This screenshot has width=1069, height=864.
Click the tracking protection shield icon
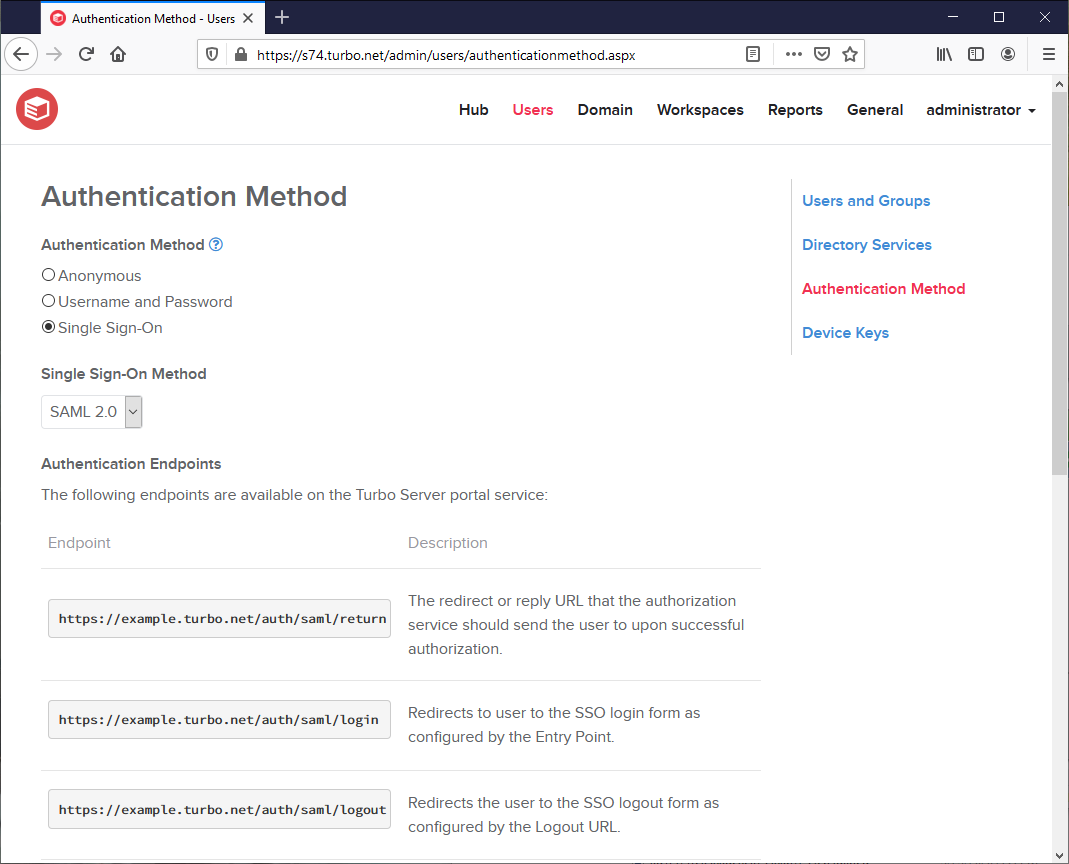(211, 54)
